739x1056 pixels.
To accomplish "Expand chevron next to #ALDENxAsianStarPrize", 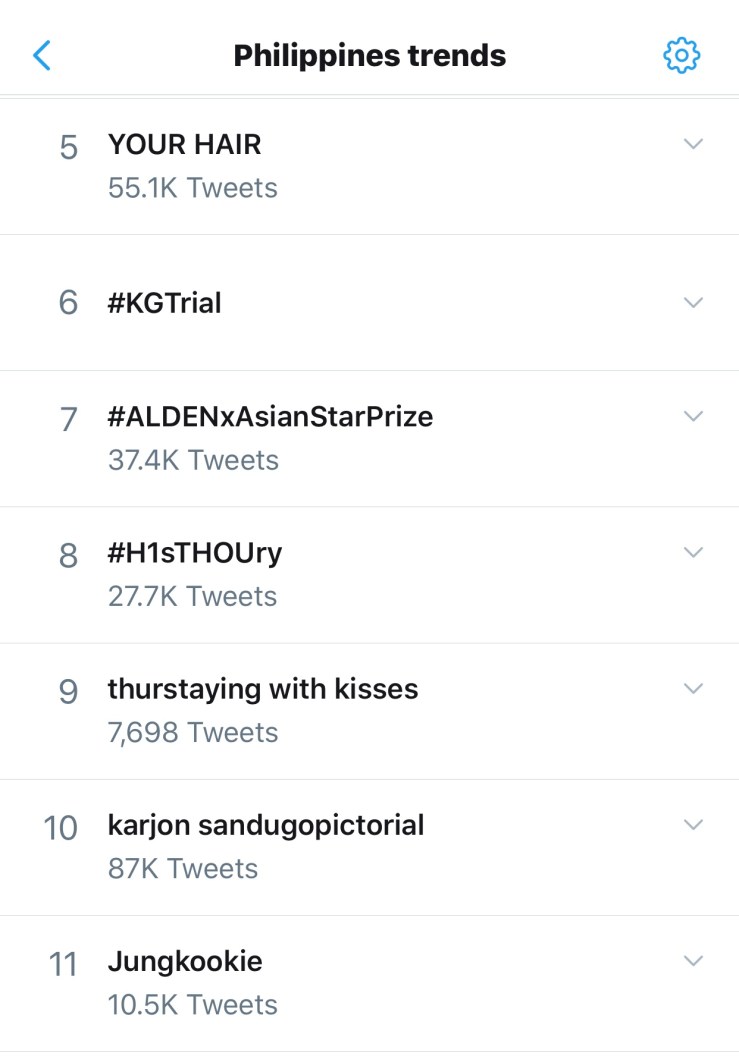I will coord(693,416).
